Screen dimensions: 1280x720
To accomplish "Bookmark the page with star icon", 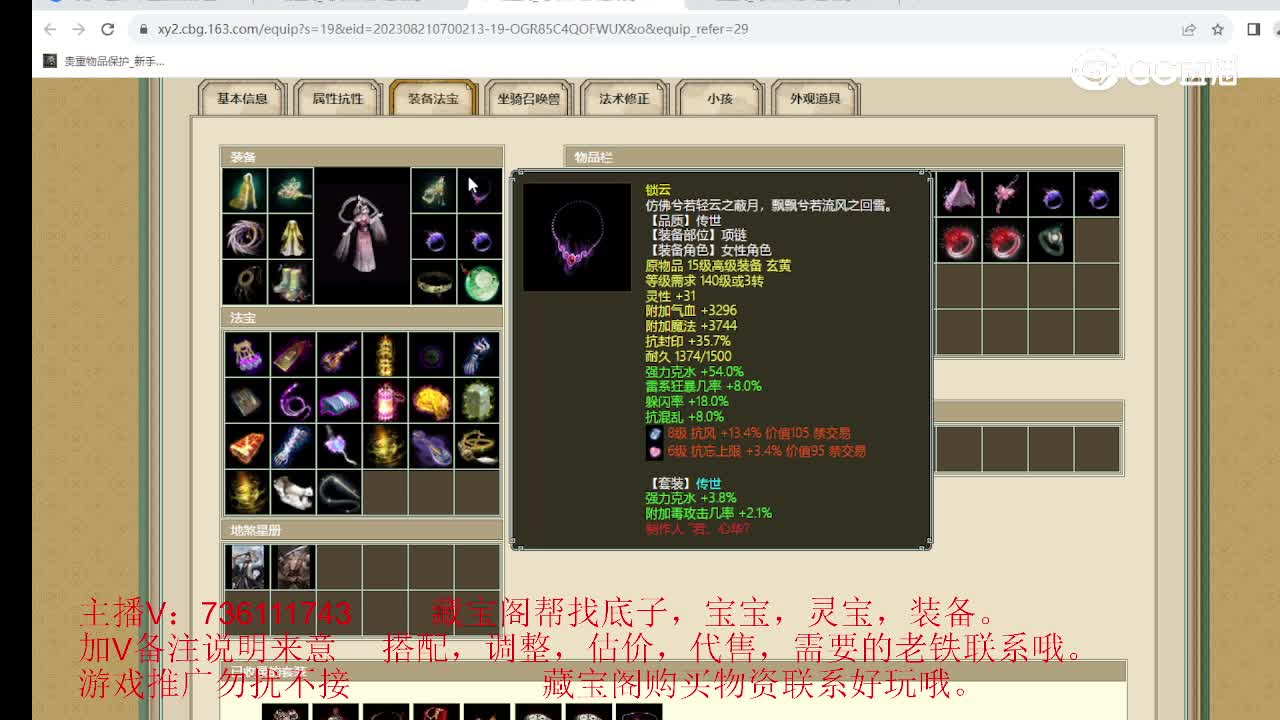I will [x=1218, y=29].
